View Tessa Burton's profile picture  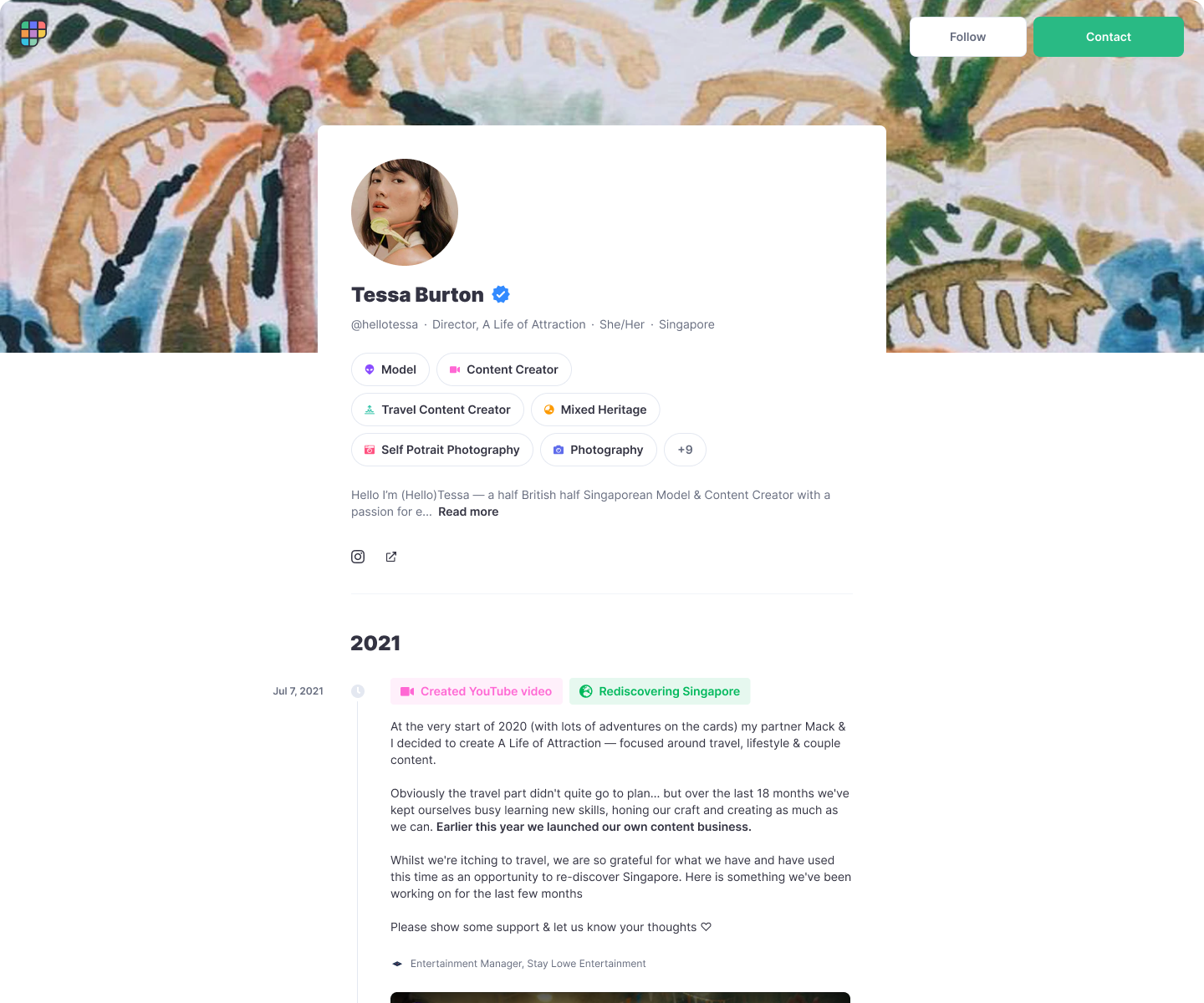405,212
